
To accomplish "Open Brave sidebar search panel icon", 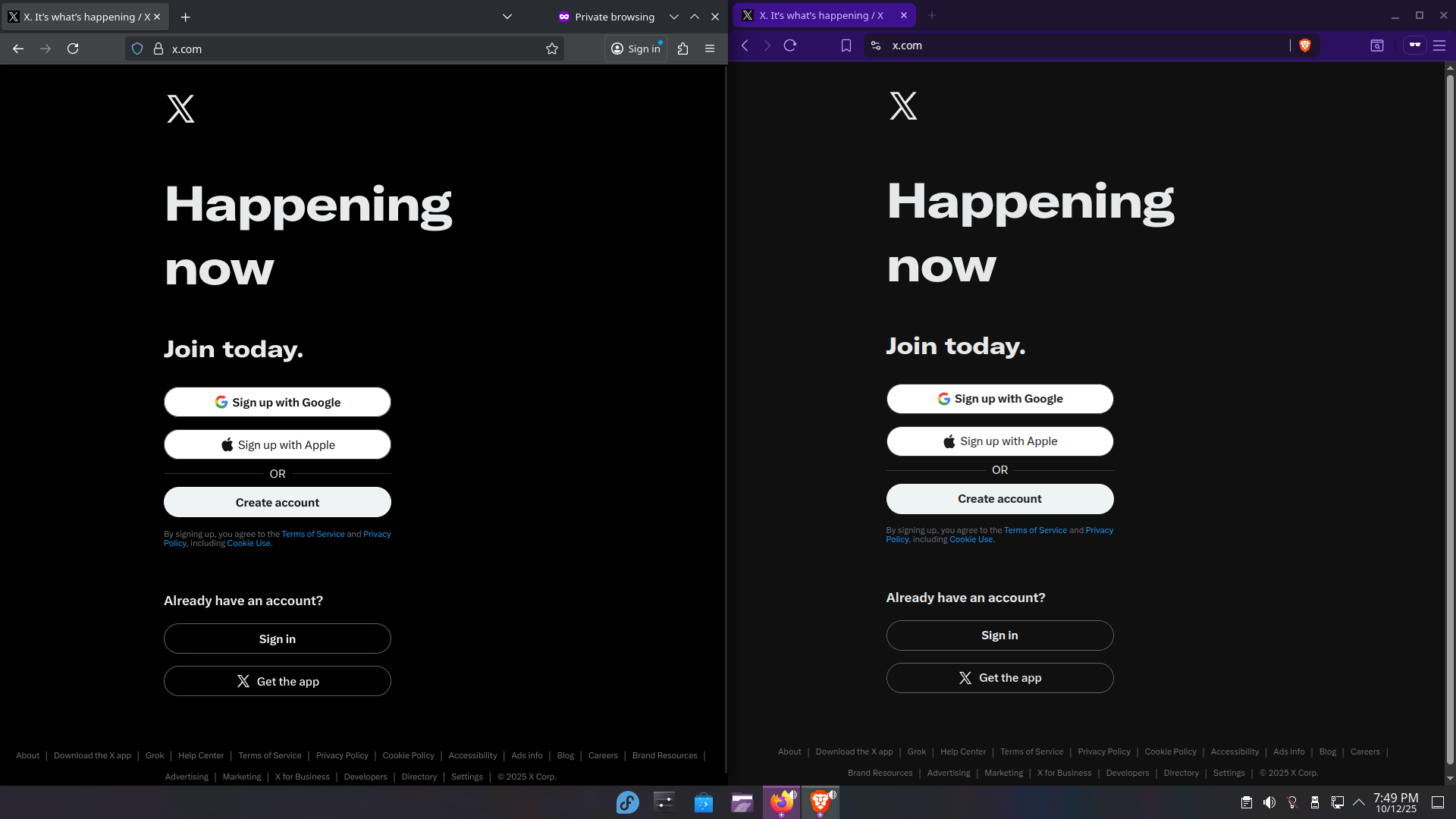I will pyautogui.click(x=1377, y=45).
